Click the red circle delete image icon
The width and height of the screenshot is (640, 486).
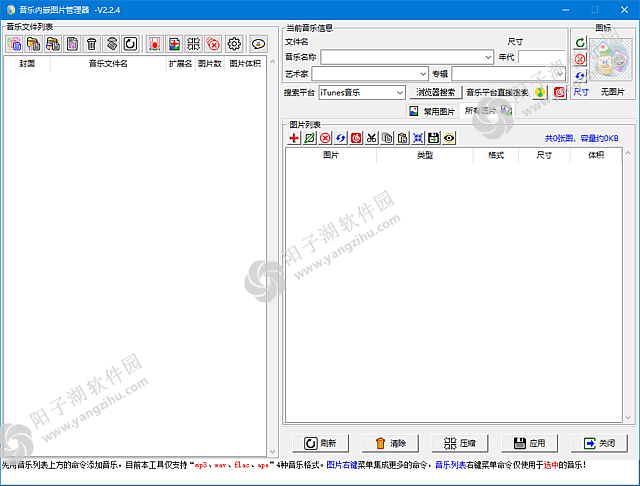325,138
